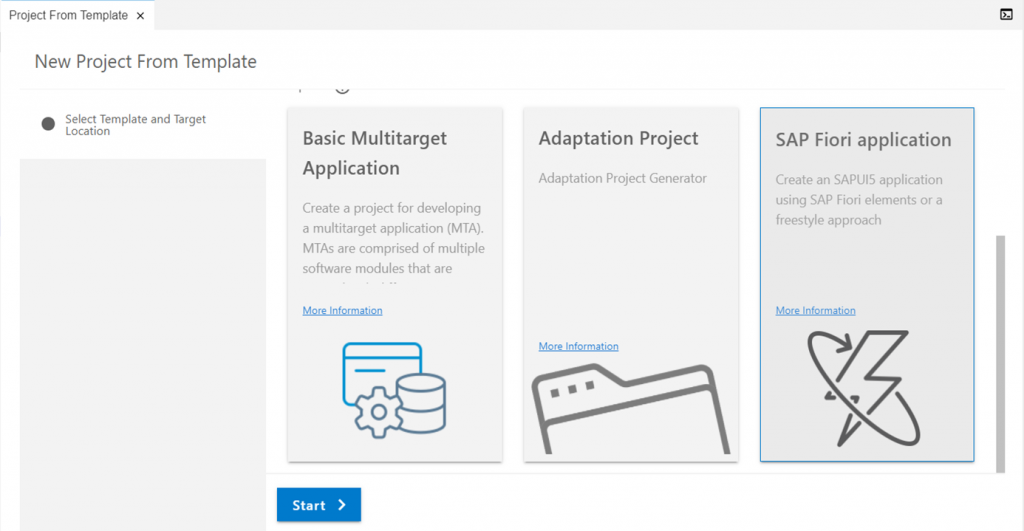Click the vertical scrollbar of the template list
The height and width of the screenshot is (531, 1024).
(1000, 353)
